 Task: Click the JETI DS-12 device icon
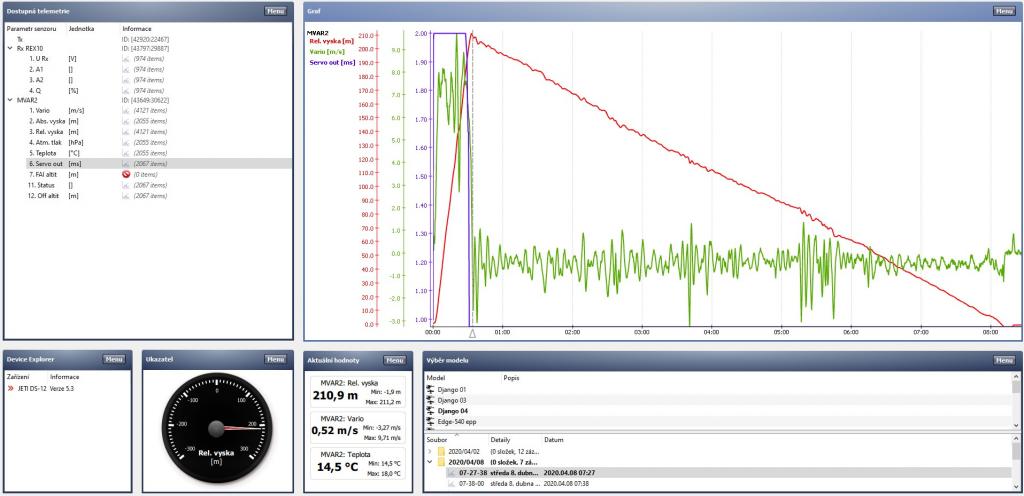(x=12, y=387)
